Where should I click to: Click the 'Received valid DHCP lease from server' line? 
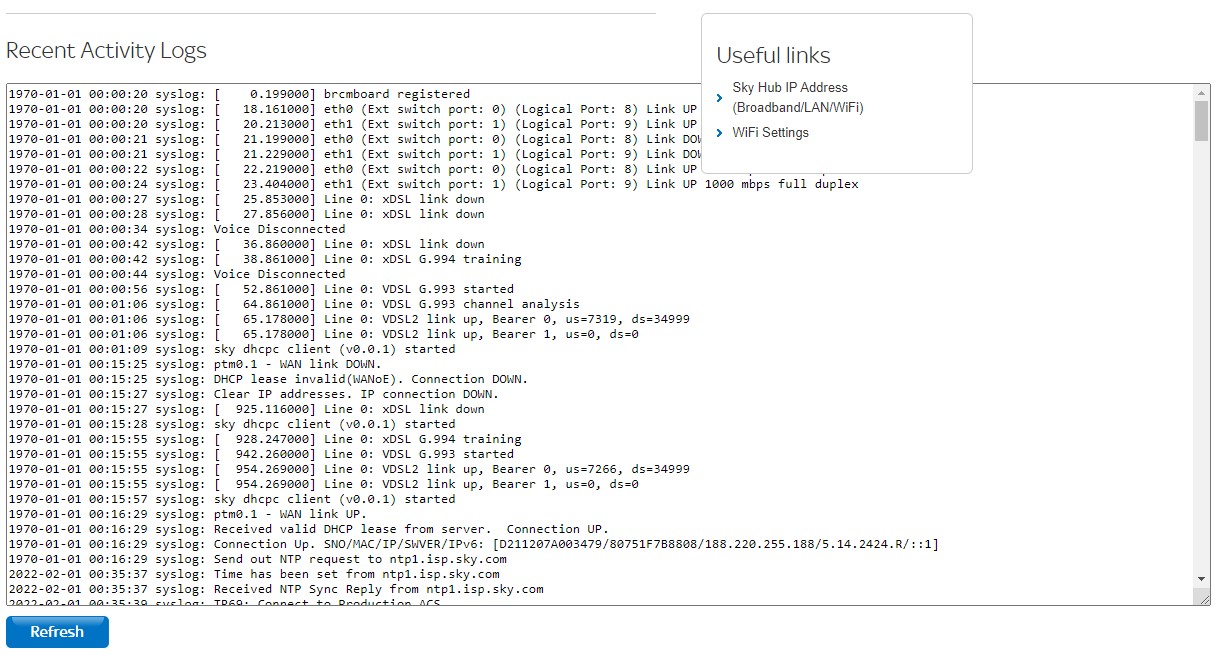[x=308, y=529]
